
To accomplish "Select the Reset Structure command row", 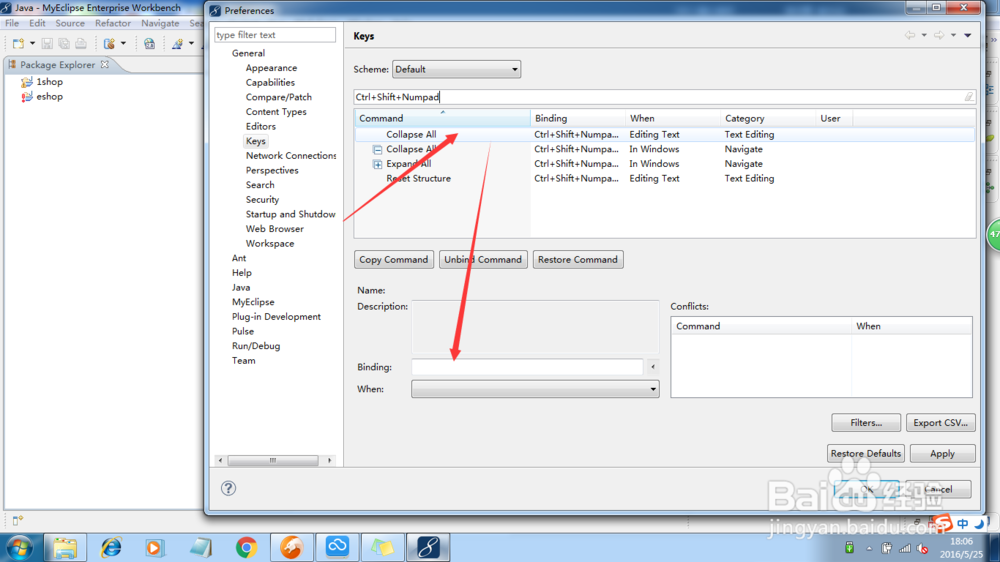I will click(665, 179).
